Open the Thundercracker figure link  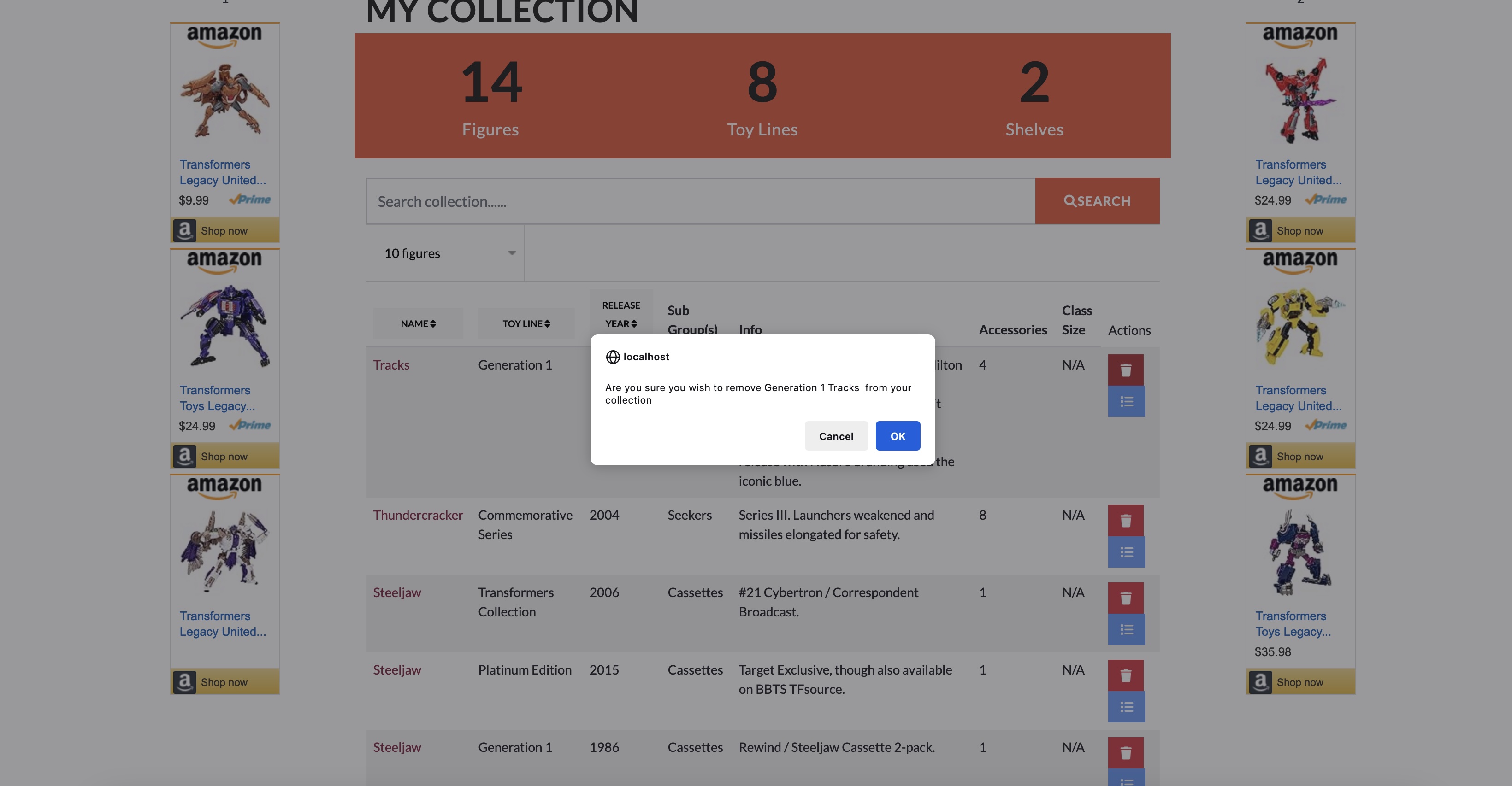tap(417, 515)
